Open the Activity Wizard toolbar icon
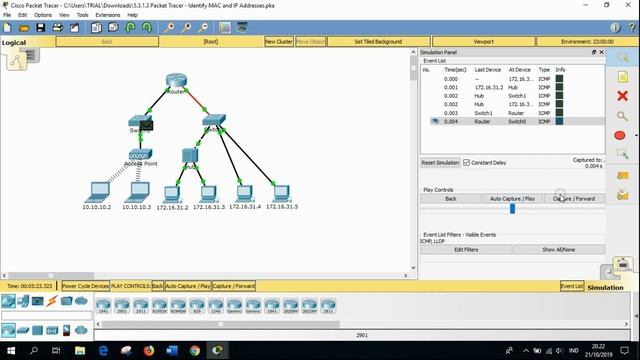640x360 pixels. click(74, 28)
